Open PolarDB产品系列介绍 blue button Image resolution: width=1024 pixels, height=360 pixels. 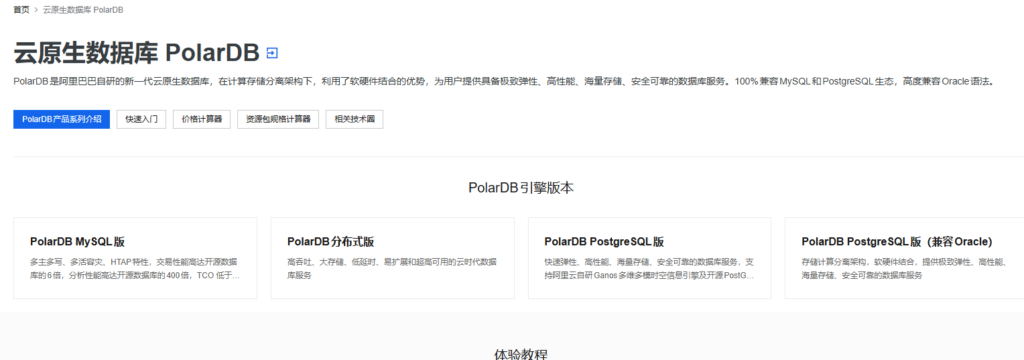61,120
